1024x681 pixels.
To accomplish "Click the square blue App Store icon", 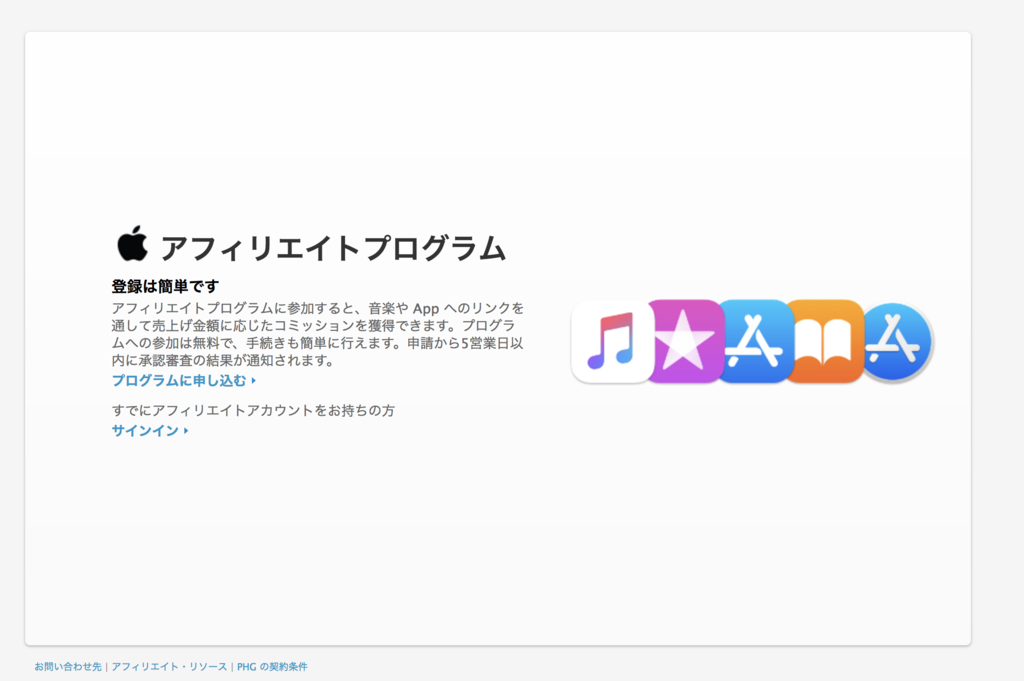I will point(755,341).
